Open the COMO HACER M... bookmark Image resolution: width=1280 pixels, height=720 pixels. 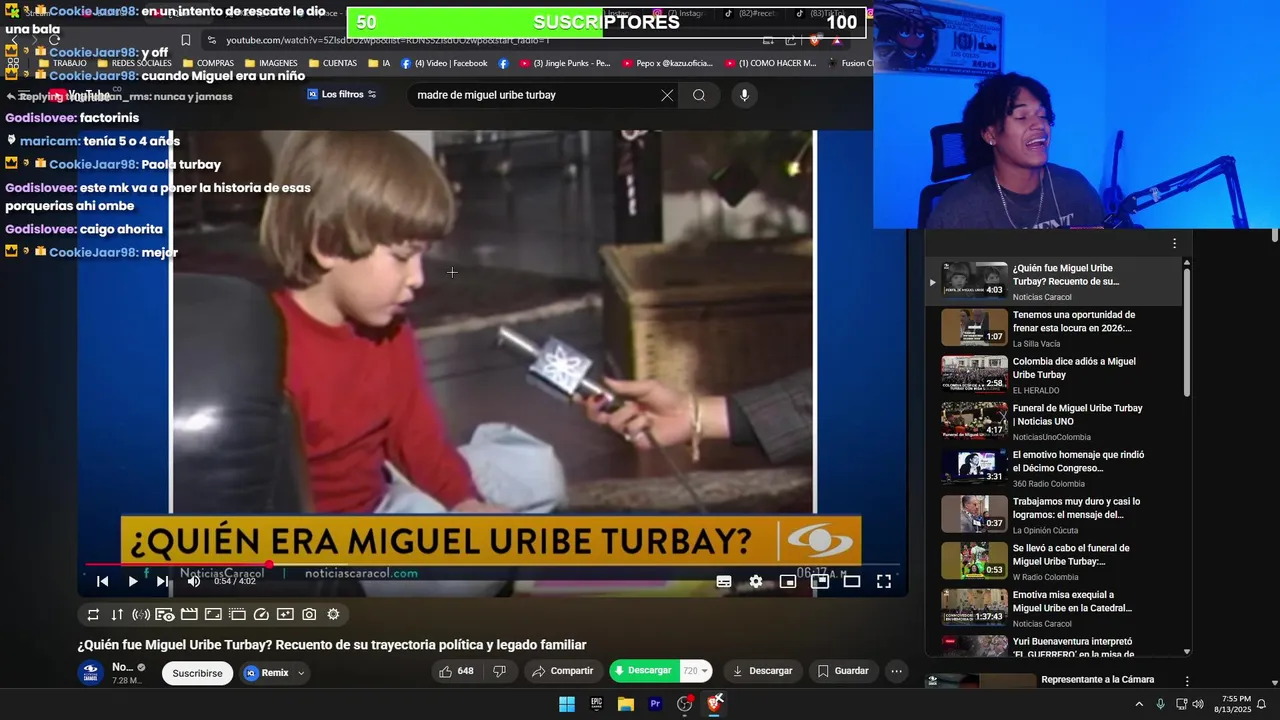click(x=770, y=63)
